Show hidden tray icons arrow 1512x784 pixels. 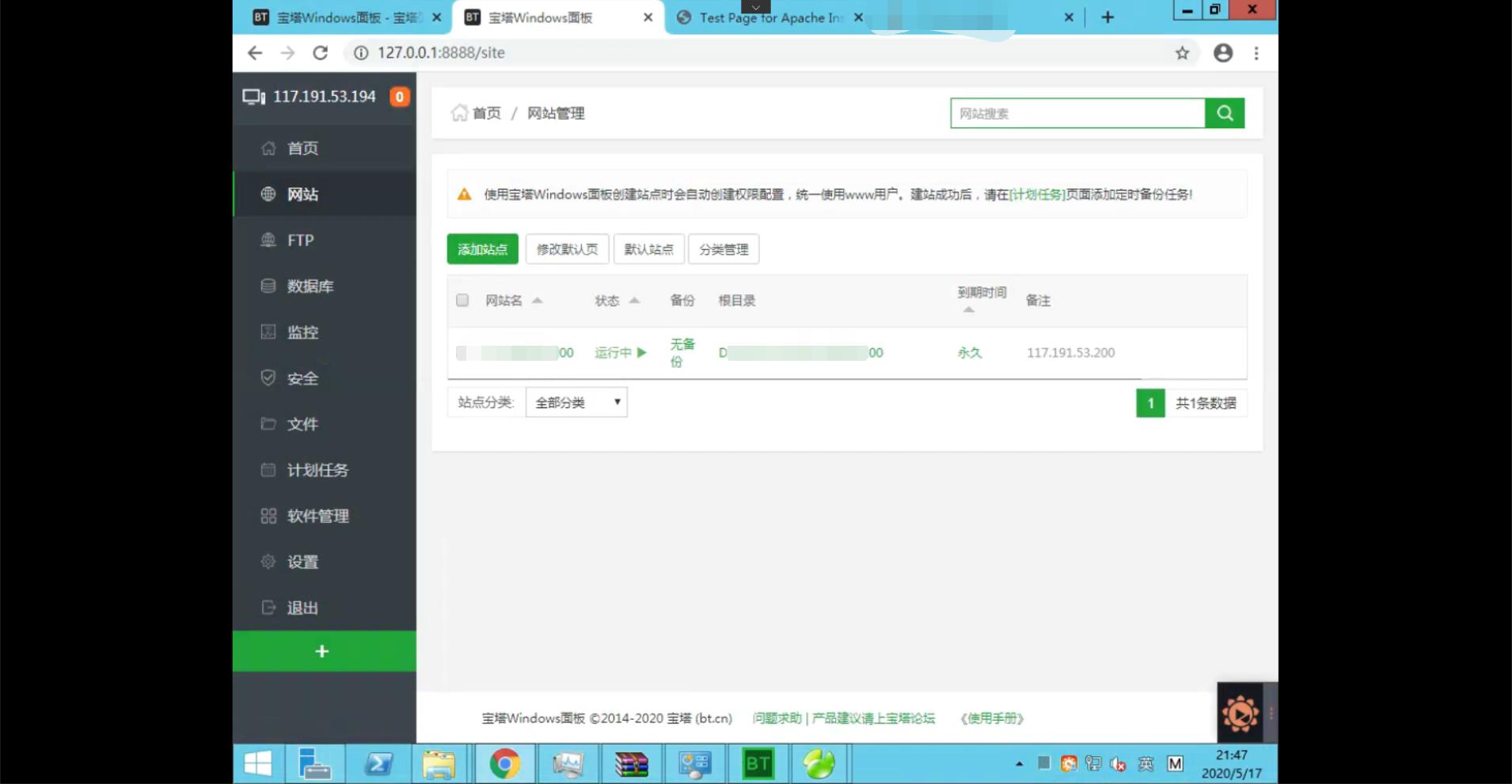click(x=1020, y=763)
